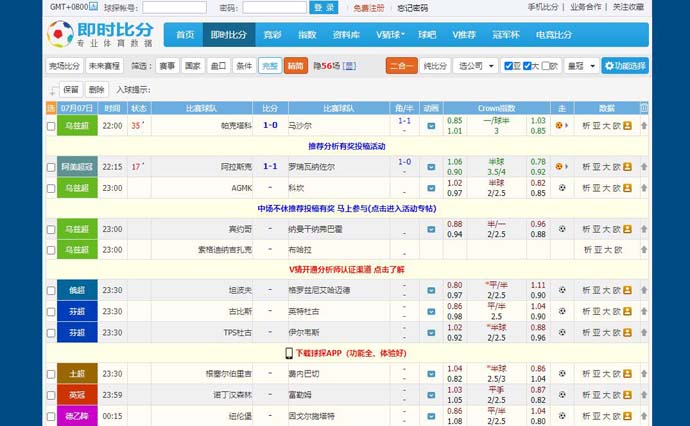The image size is (690, 426).
Task: Check the box for the 土超 23:30 match
Action: point(51,374)
